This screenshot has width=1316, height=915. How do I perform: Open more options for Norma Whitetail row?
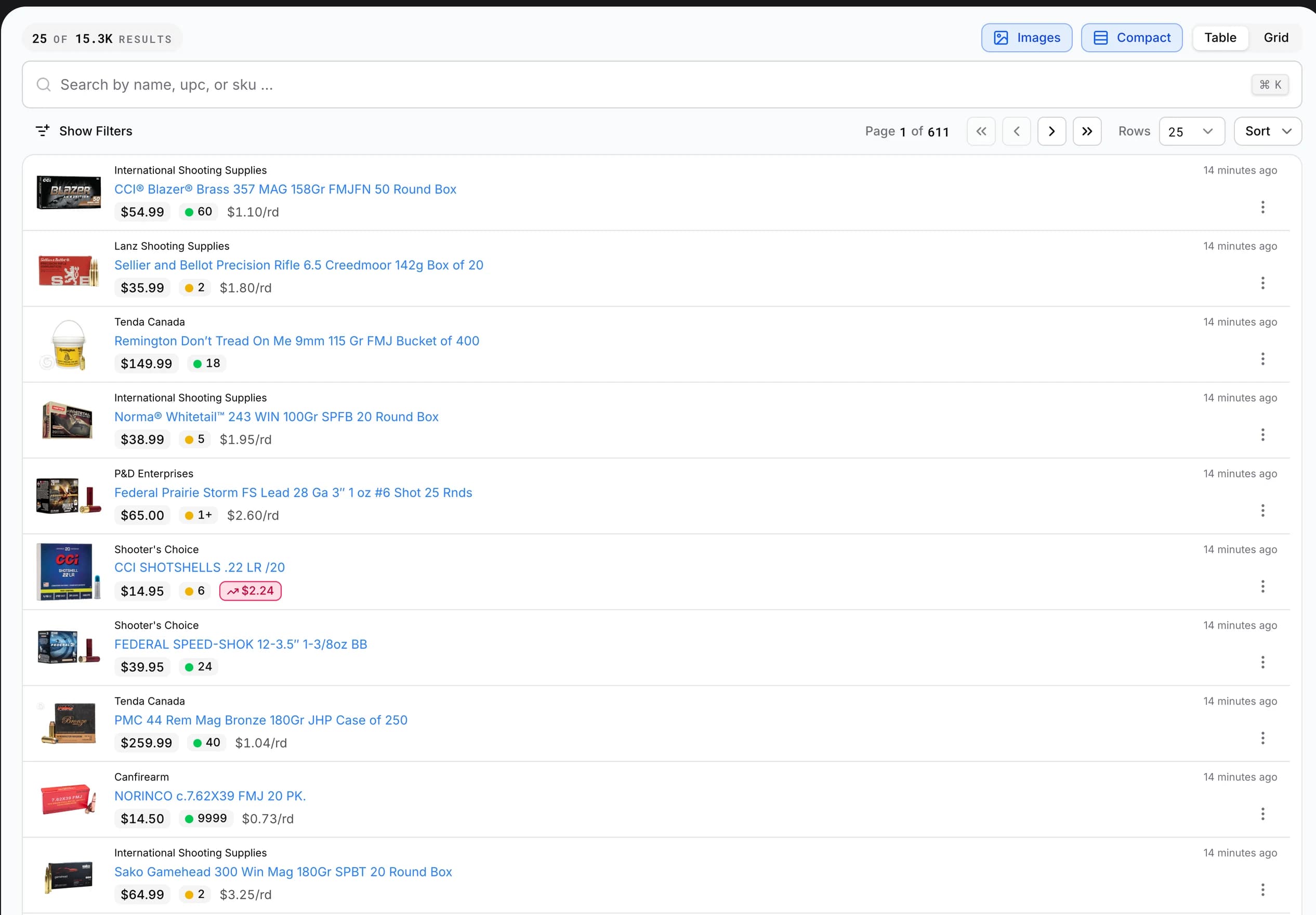[x=1262, y=435]
